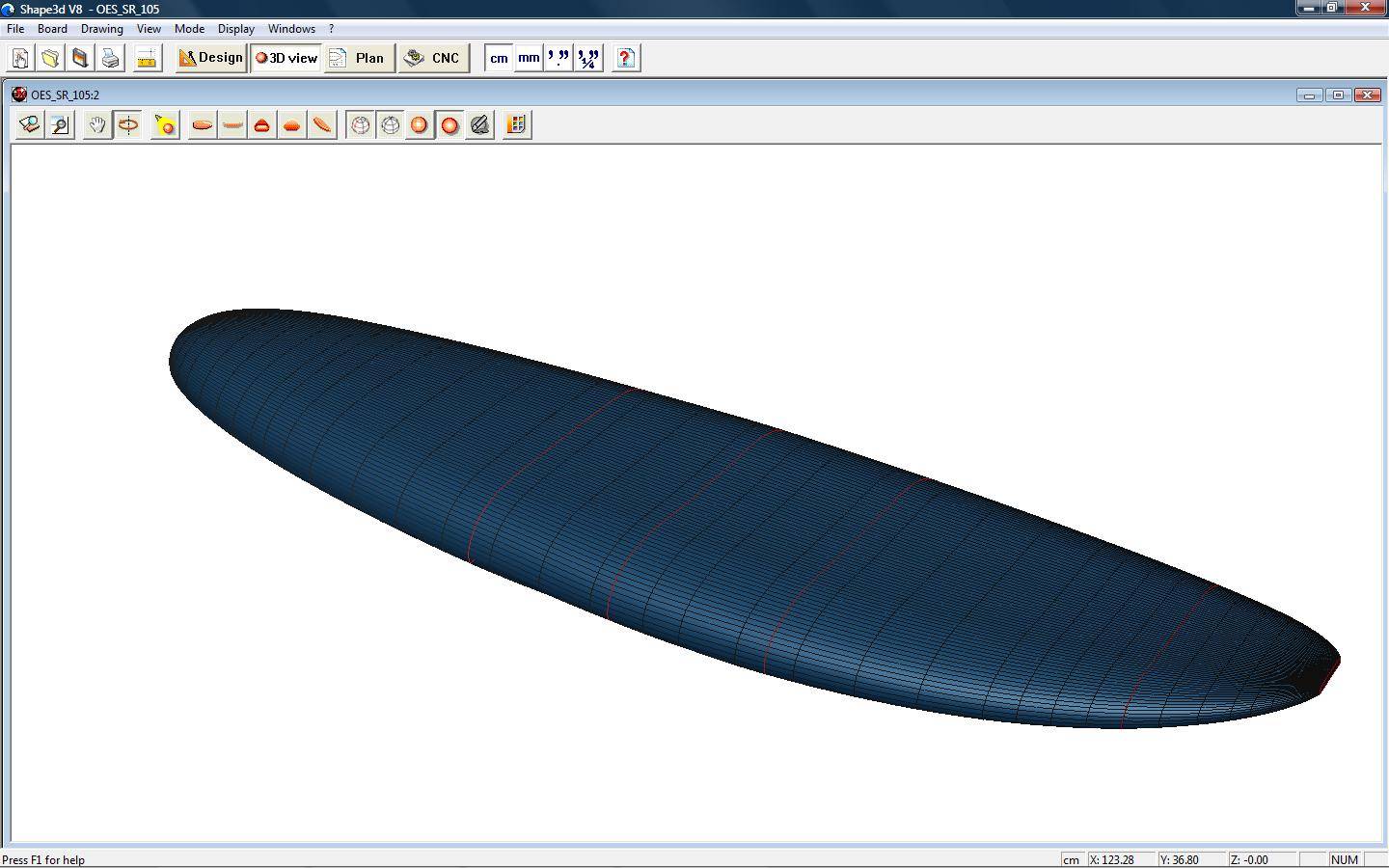1389x868 pixels.
Task: Print the board using printer icon
Action: tap(110, 58)
